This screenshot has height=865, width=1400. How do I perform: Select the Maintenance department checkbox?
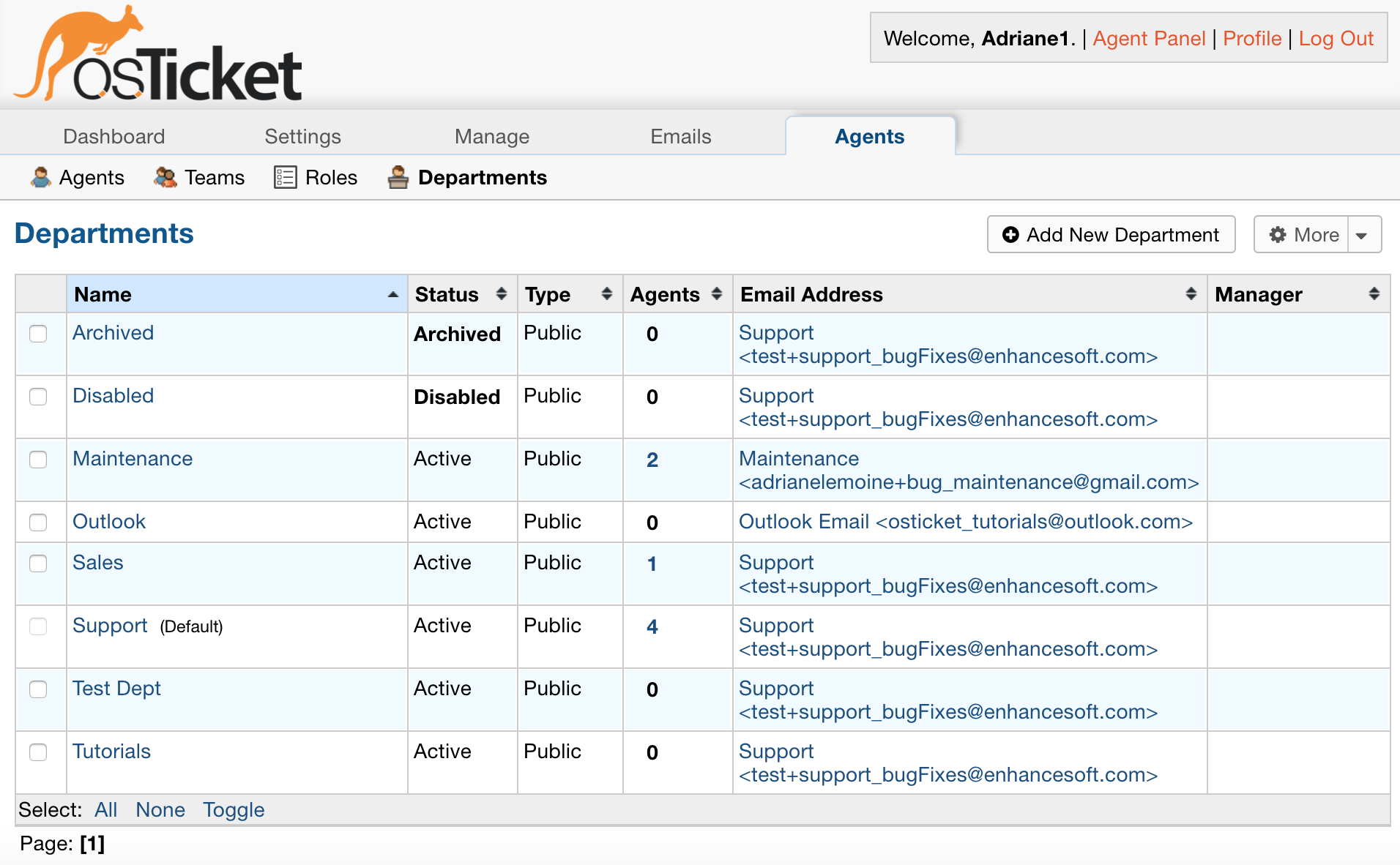[x=38, y=460]
